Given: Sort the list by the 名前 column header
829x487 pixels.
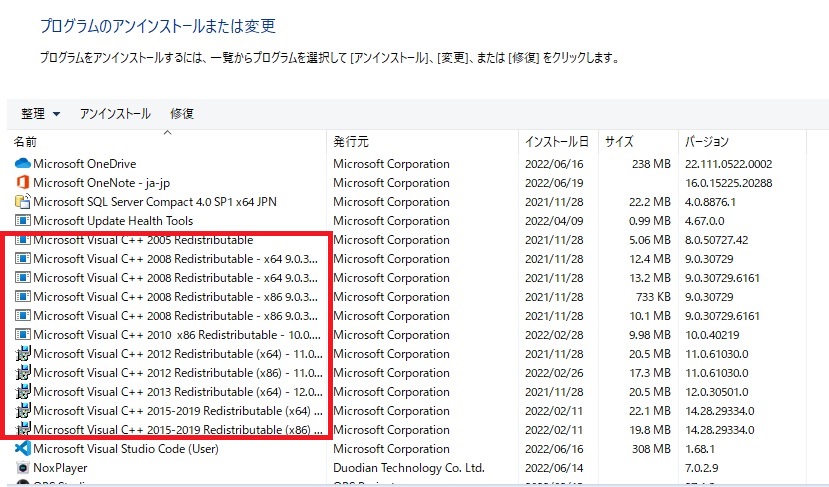Looking at the screenshot, I should pyautogui.click(x=25, y=142).
